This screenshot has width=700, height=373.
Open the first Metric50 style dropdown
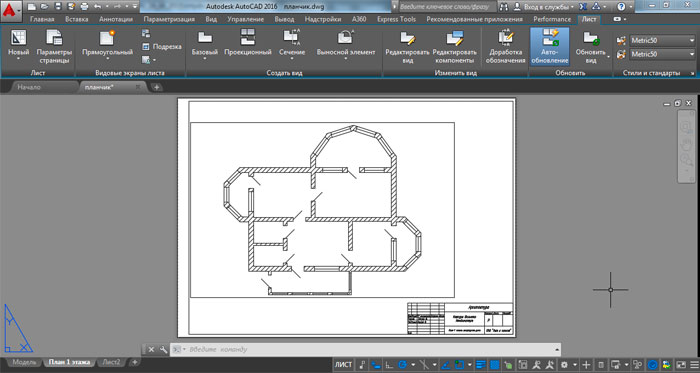[x=662, y=41]
